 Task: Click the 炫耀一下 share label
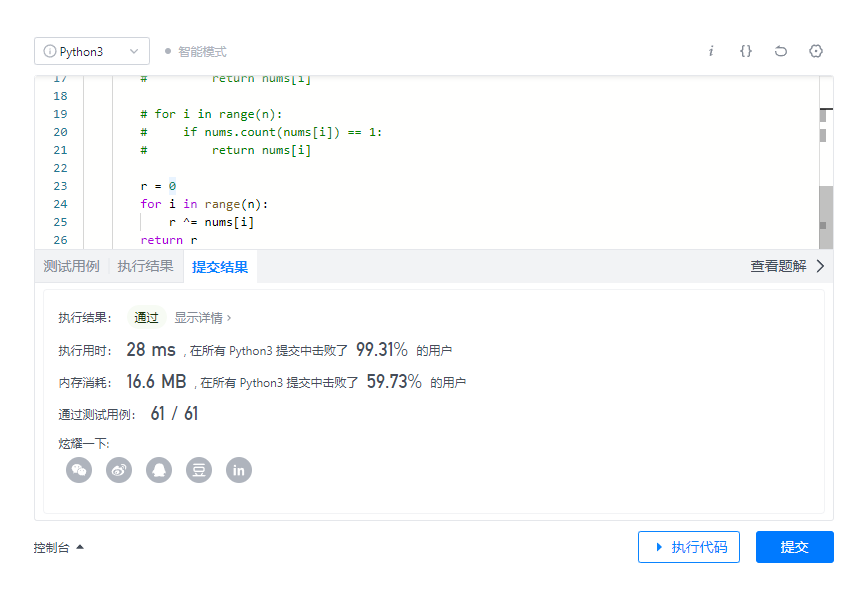tap(84, 444)
